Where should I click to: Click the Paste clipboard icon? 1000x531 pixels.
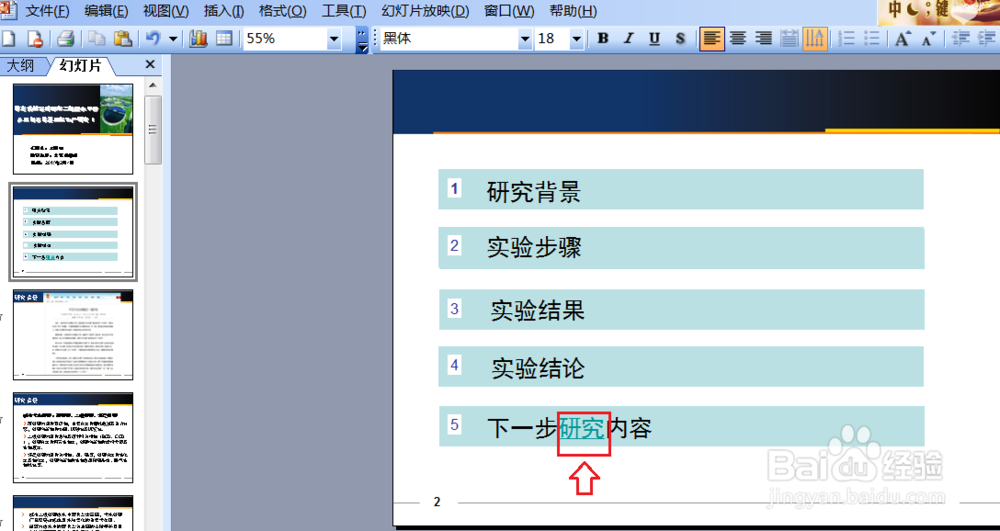[x=122, y=39]
